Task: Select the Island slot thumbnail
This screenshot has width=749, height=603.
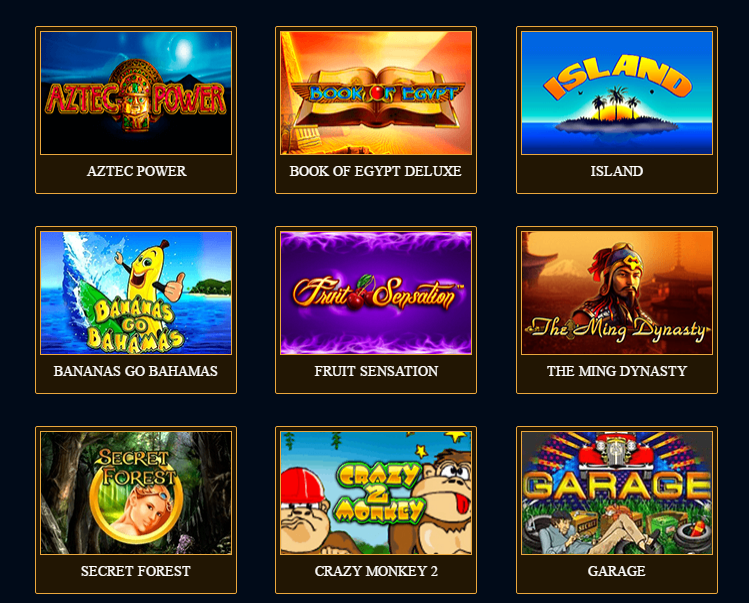Action: pos(617,93)
